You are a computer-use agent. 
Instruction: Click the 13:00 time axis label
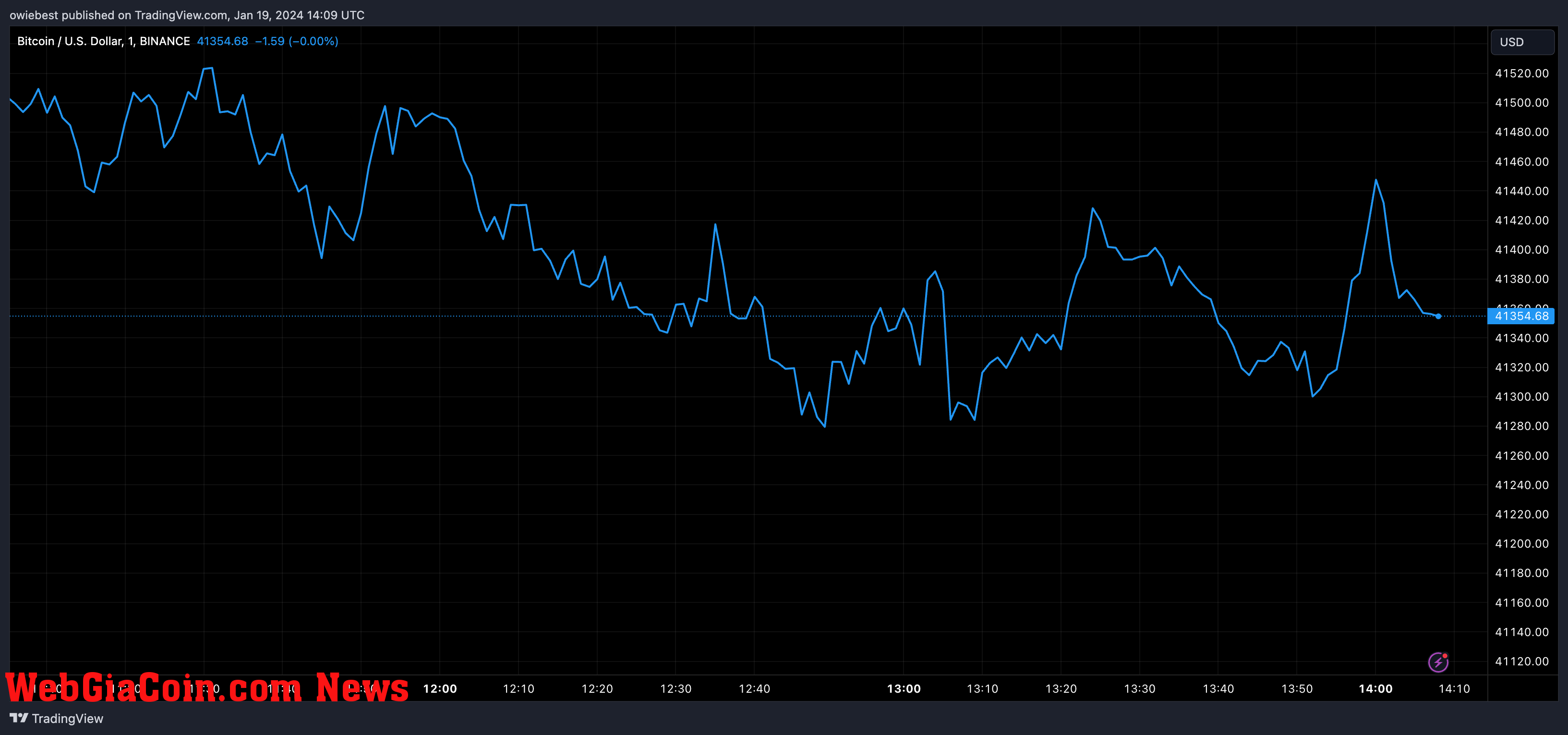tap(904, 689)
